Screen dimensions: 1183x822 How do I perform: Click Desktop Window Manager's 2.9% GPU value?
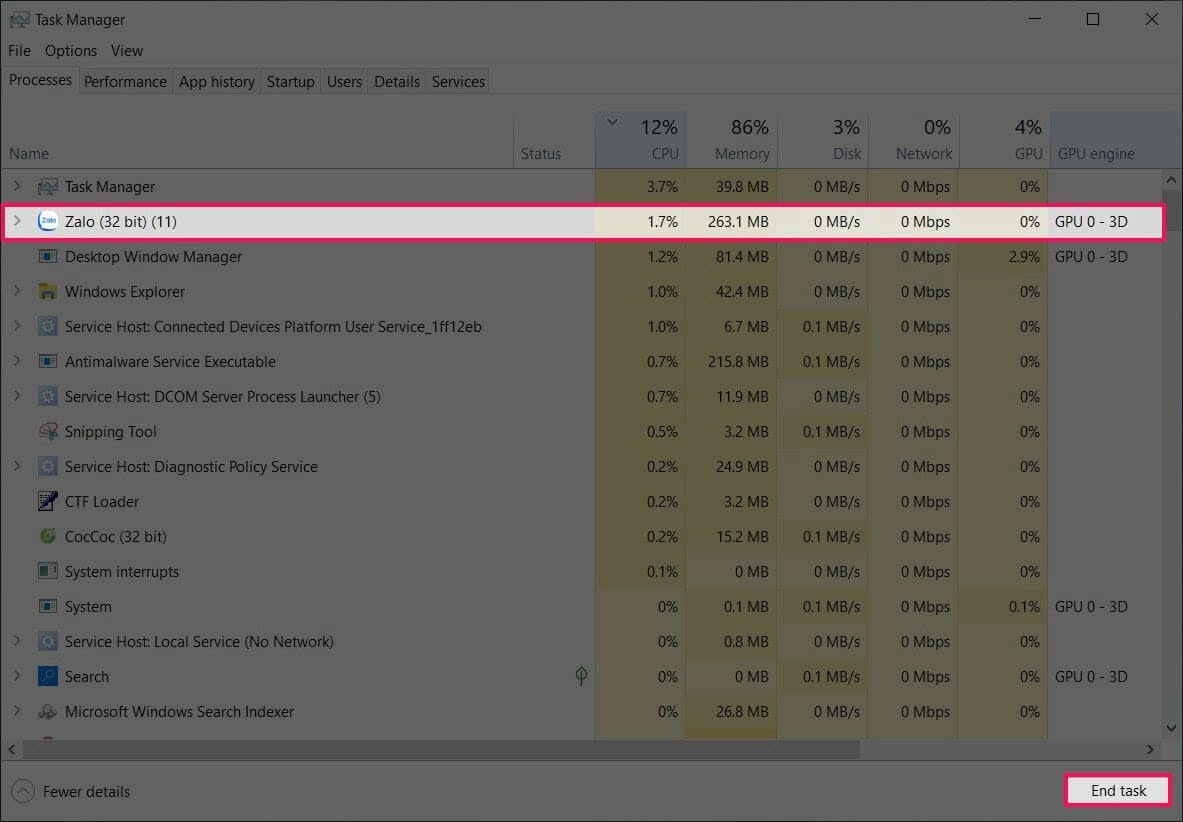click(x=1024, y=256)
